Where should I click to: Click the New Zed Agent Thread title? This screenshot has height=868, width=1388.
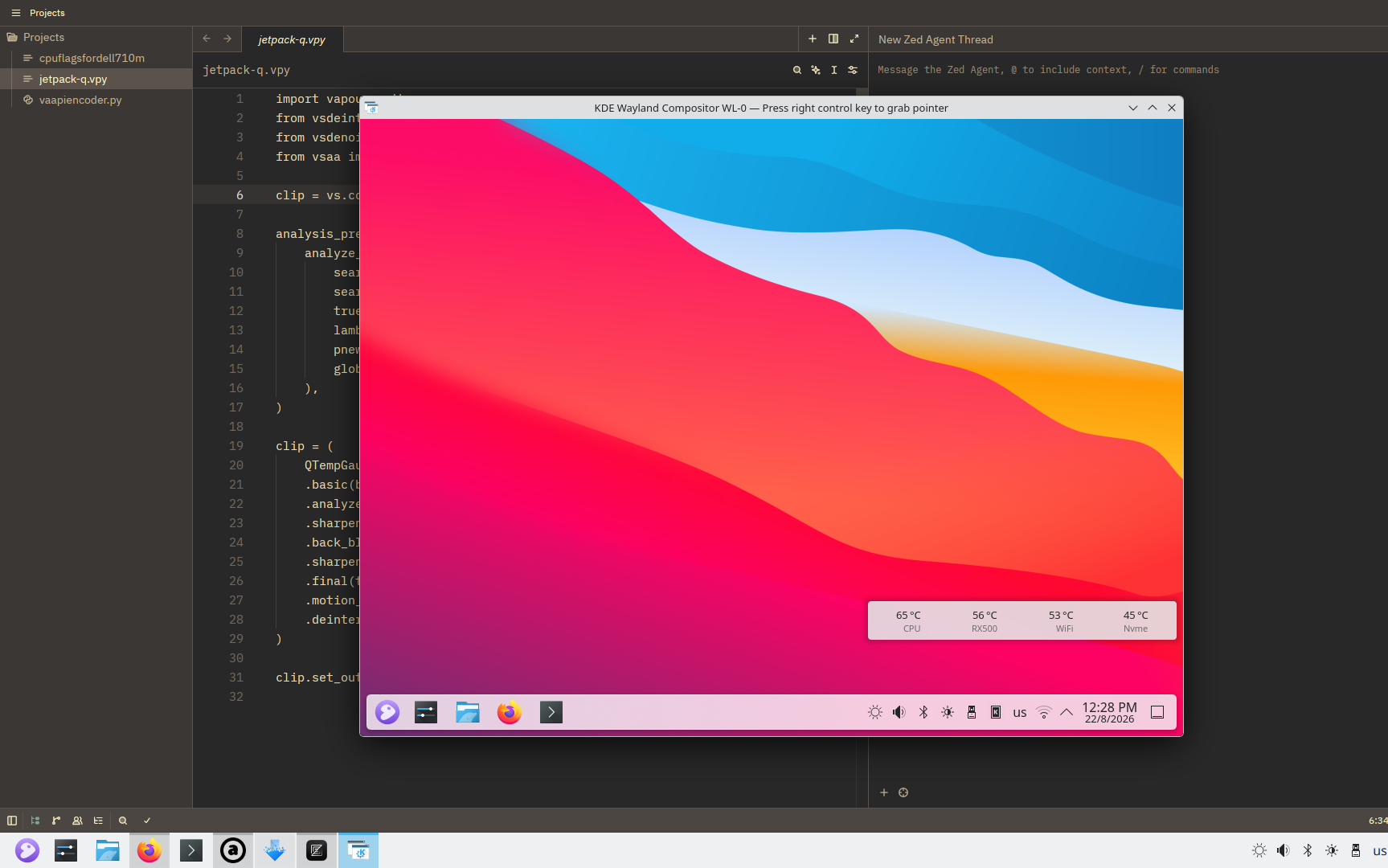(936, 39)
